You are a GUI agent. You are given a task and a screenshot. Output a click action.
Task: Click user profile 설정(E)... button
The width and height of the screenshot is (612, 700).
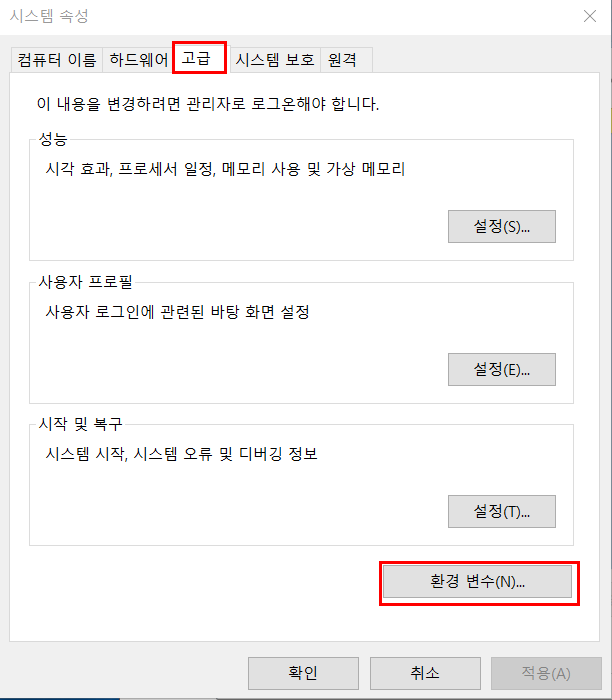[502, 370]
